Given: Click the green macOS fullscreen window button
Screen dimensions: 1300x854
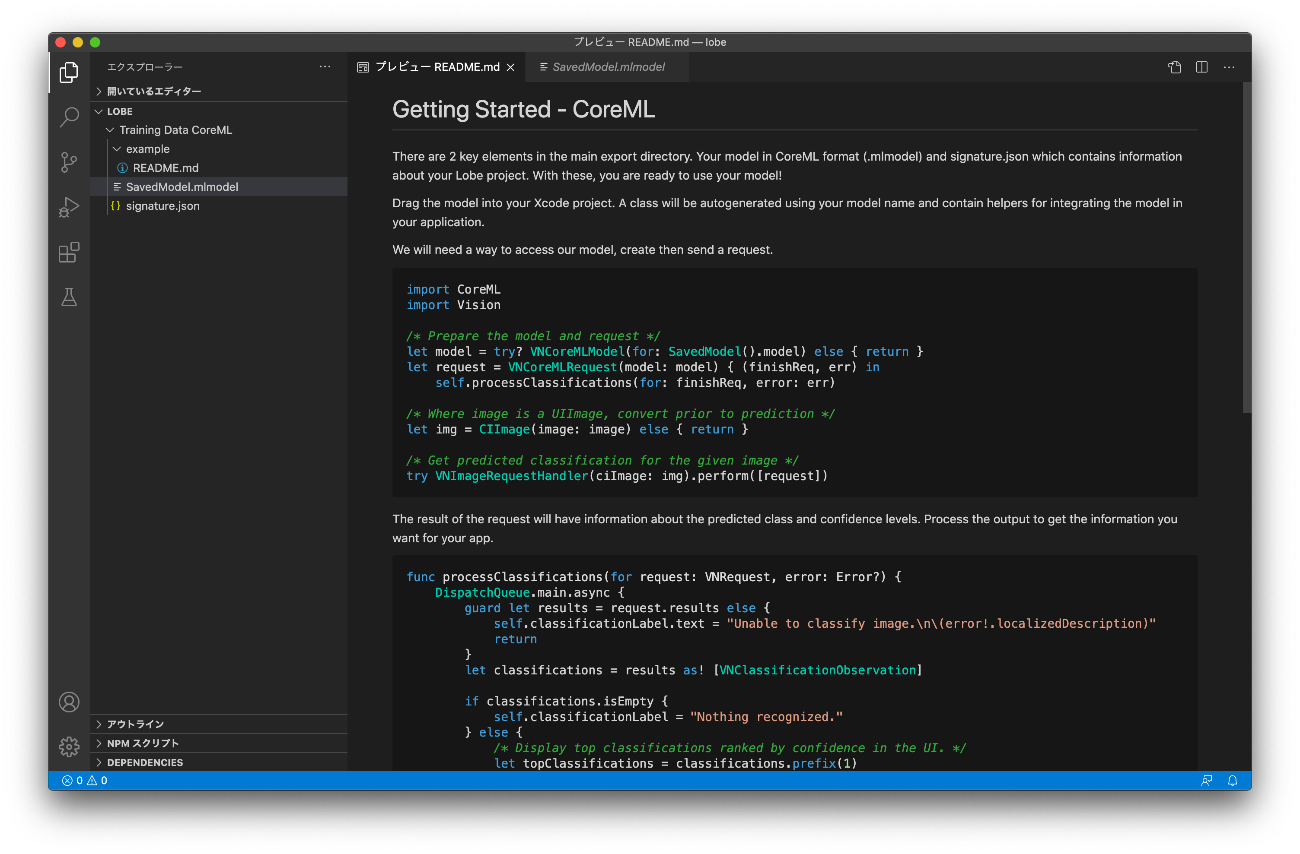Looking at the screenshot, I should click(x=95, y=42).
